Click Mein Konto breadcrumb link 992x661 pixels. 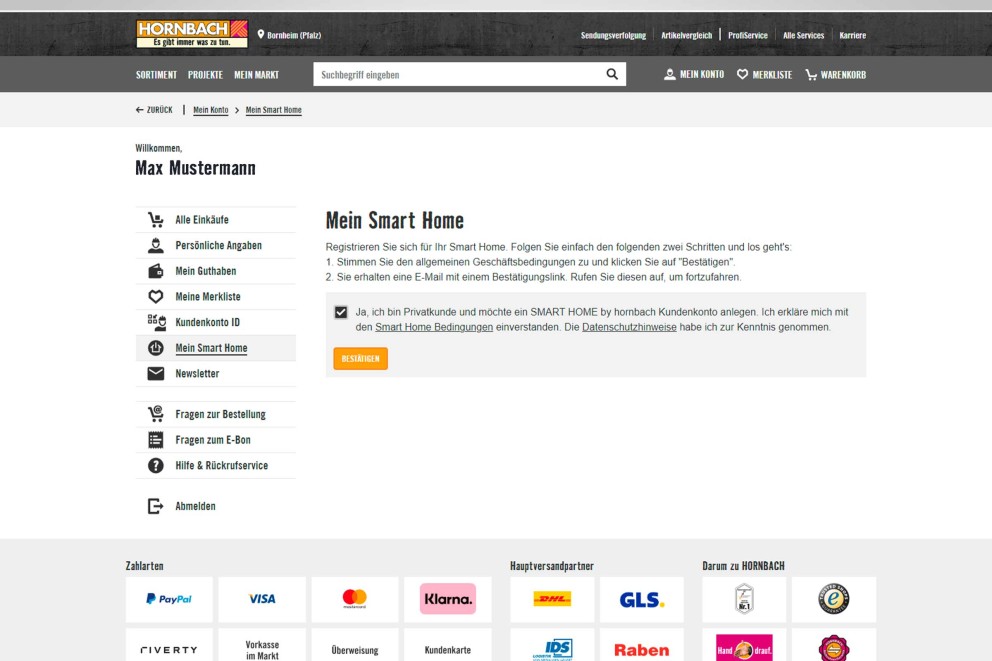click(211, 110)
